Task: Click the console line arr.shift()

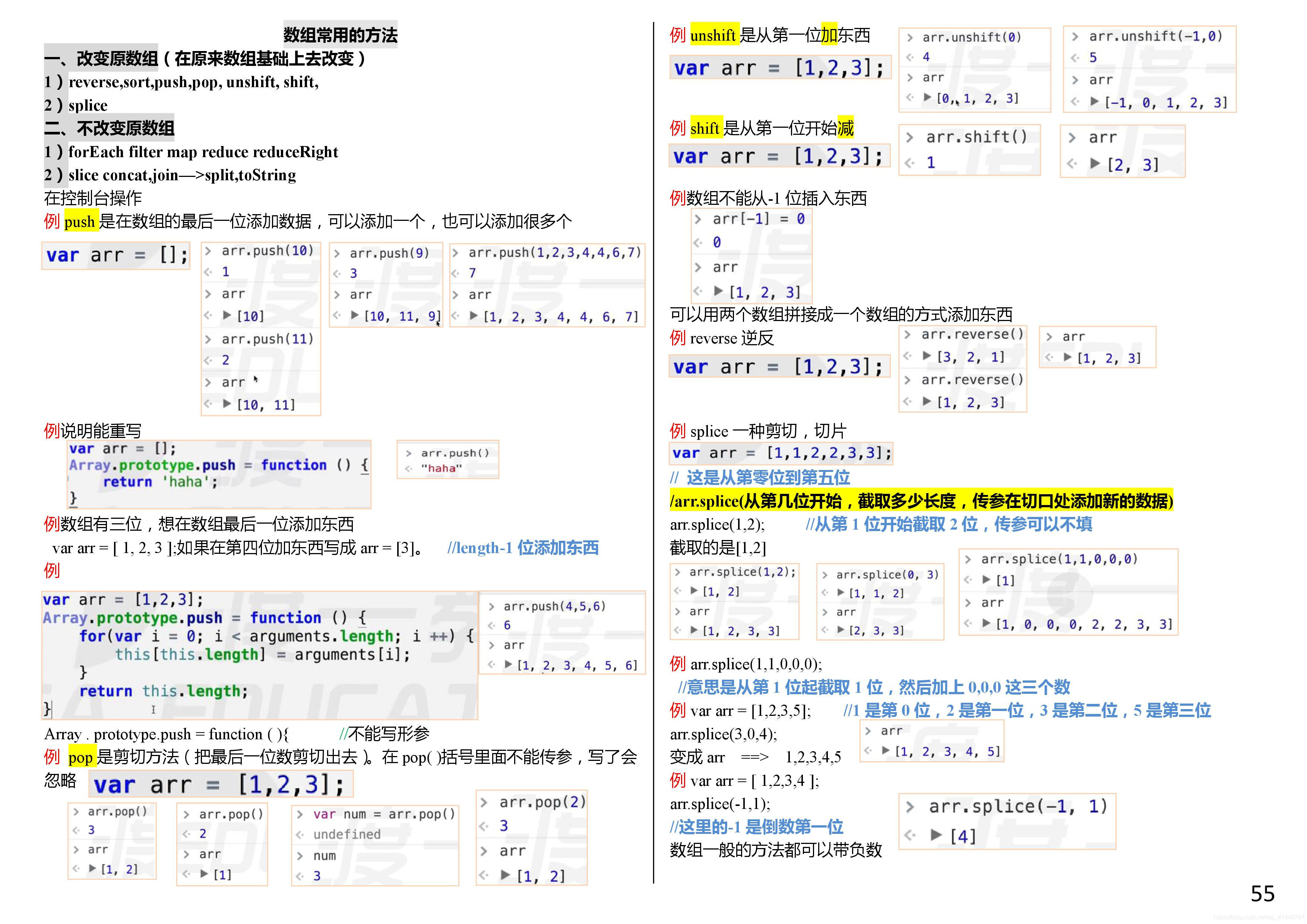Action: (976, 137)
